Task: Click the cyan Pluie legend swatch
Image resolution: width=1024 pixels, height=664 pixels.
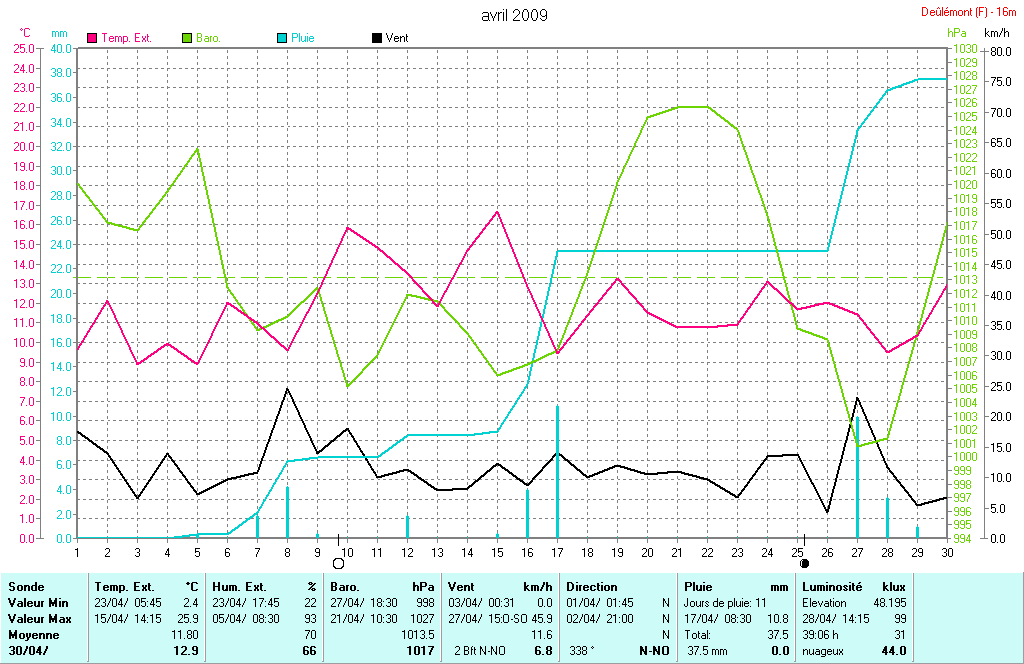Action: coord(281,38)
